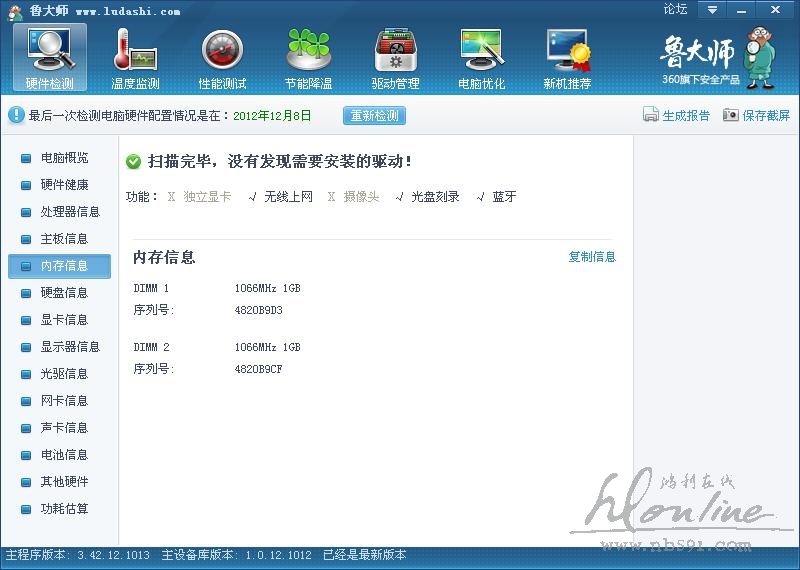Open 温度监测 temperature monitor
This screenshot has height=570, width=800.
click(136, 56)
